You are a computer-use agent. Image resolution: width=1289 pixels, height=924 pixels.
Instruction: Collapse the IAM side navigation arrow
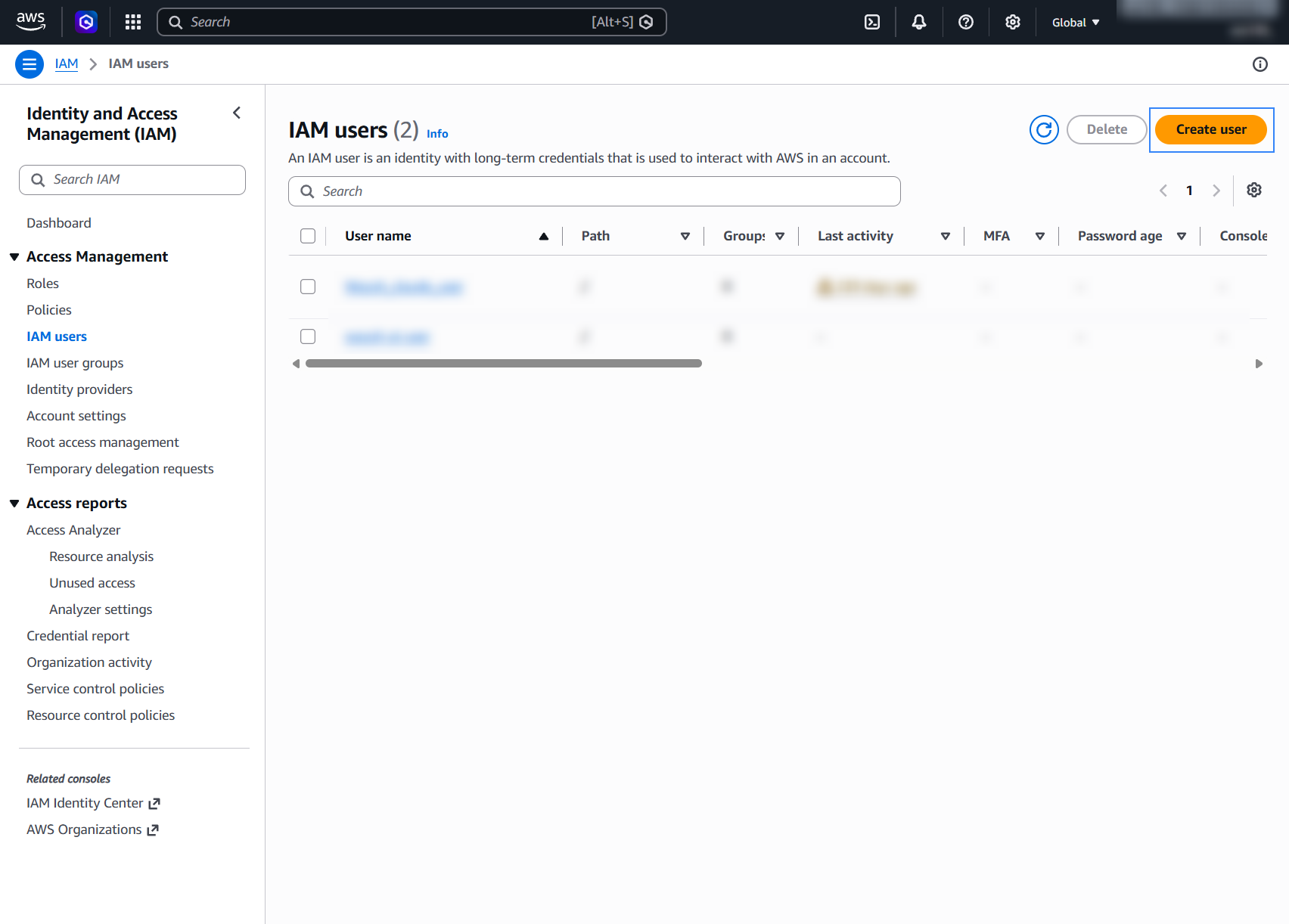237,113
